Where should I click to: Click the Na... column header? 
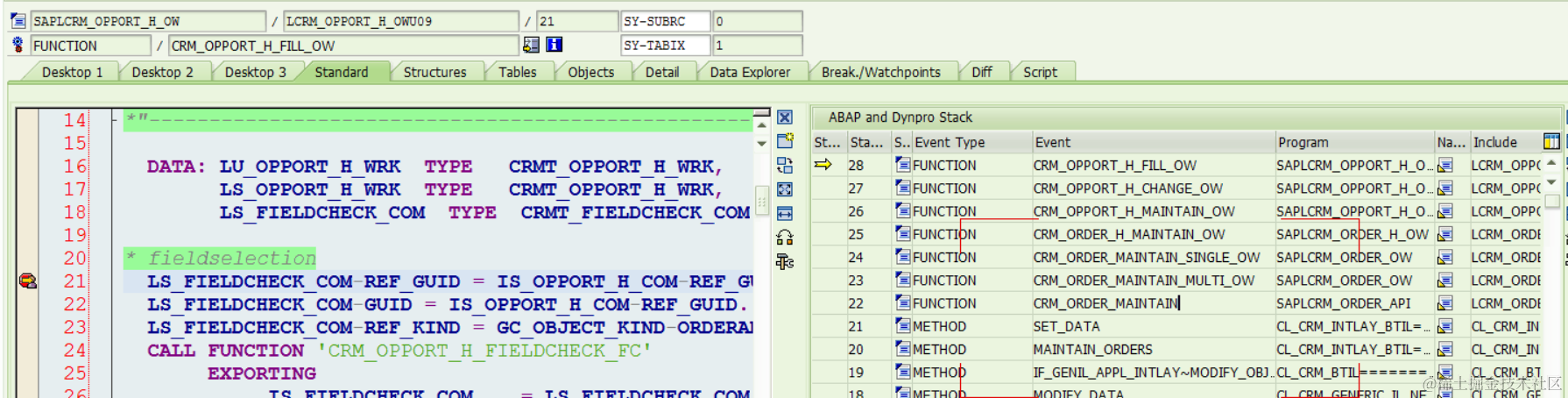point(1451,142)
